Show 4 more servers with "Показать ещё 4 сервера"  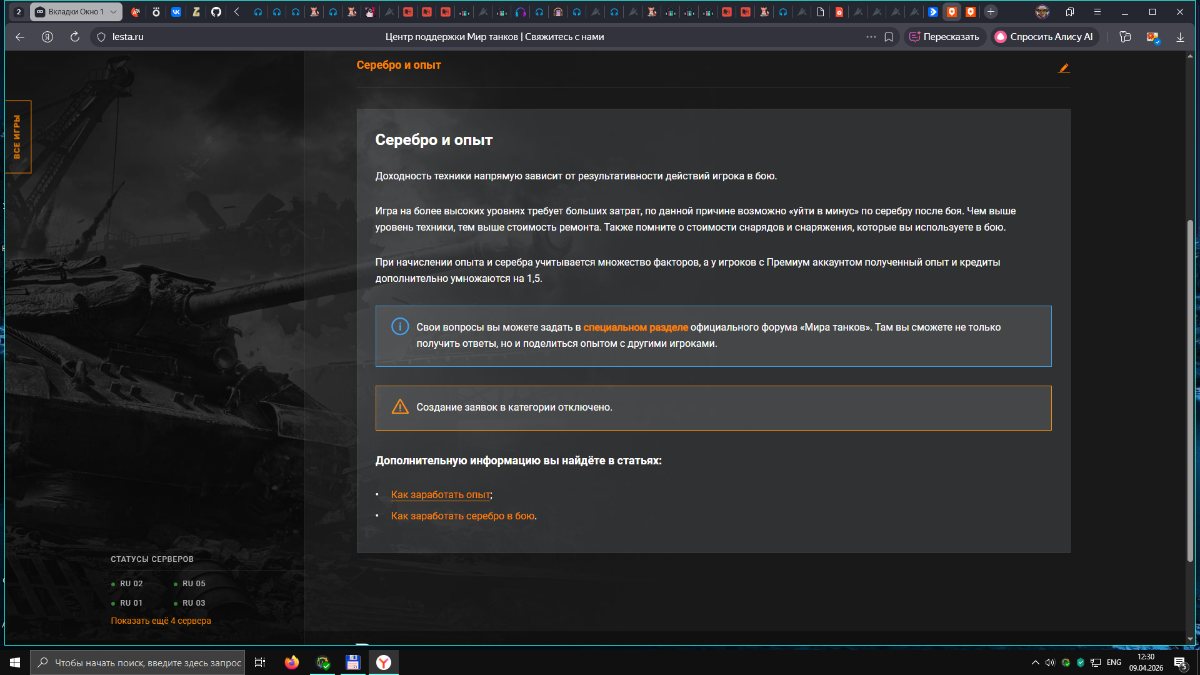click(161, 621)
